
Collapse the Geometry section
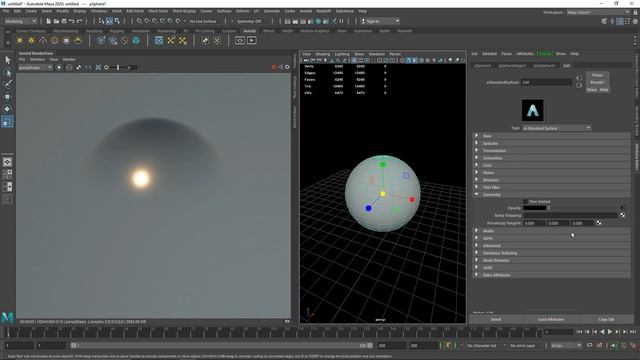[552, 195]
